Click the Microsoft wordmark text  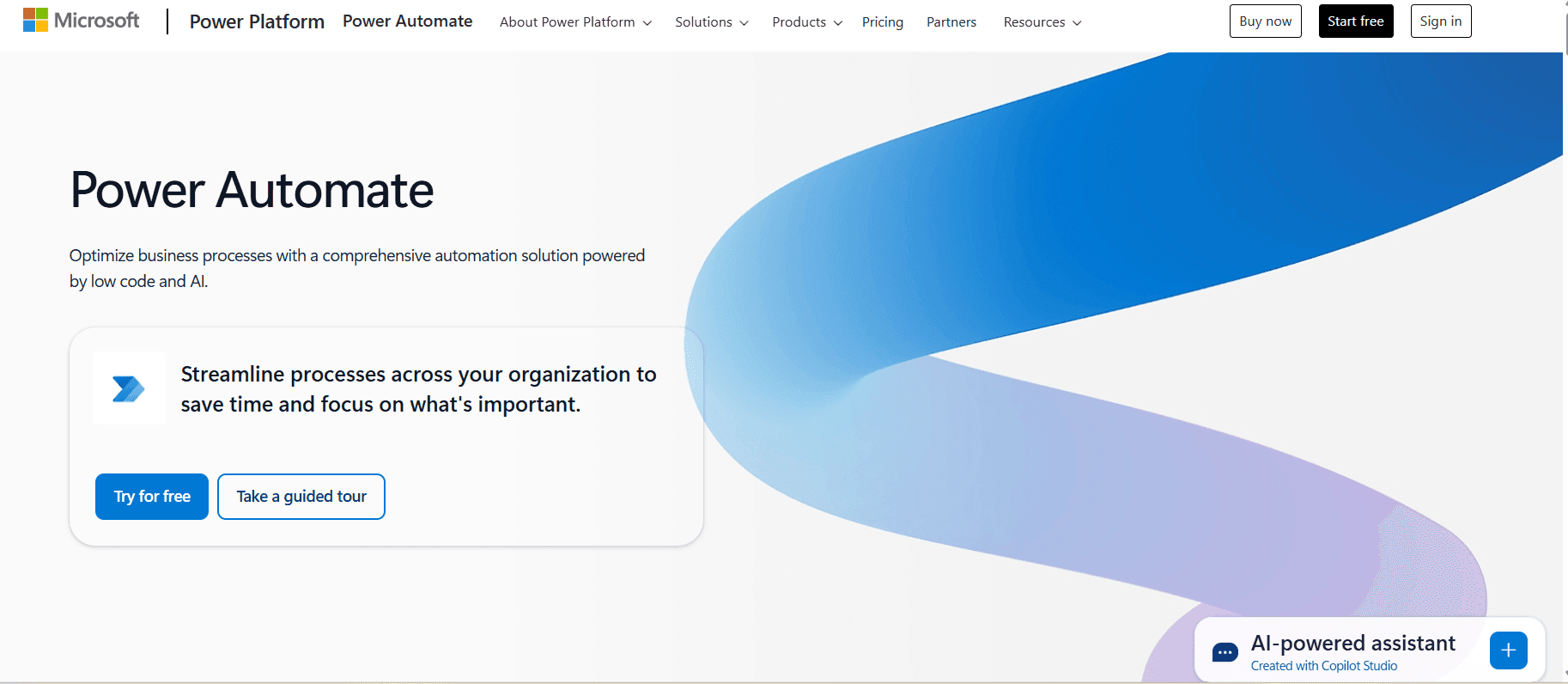pos(97,20)
